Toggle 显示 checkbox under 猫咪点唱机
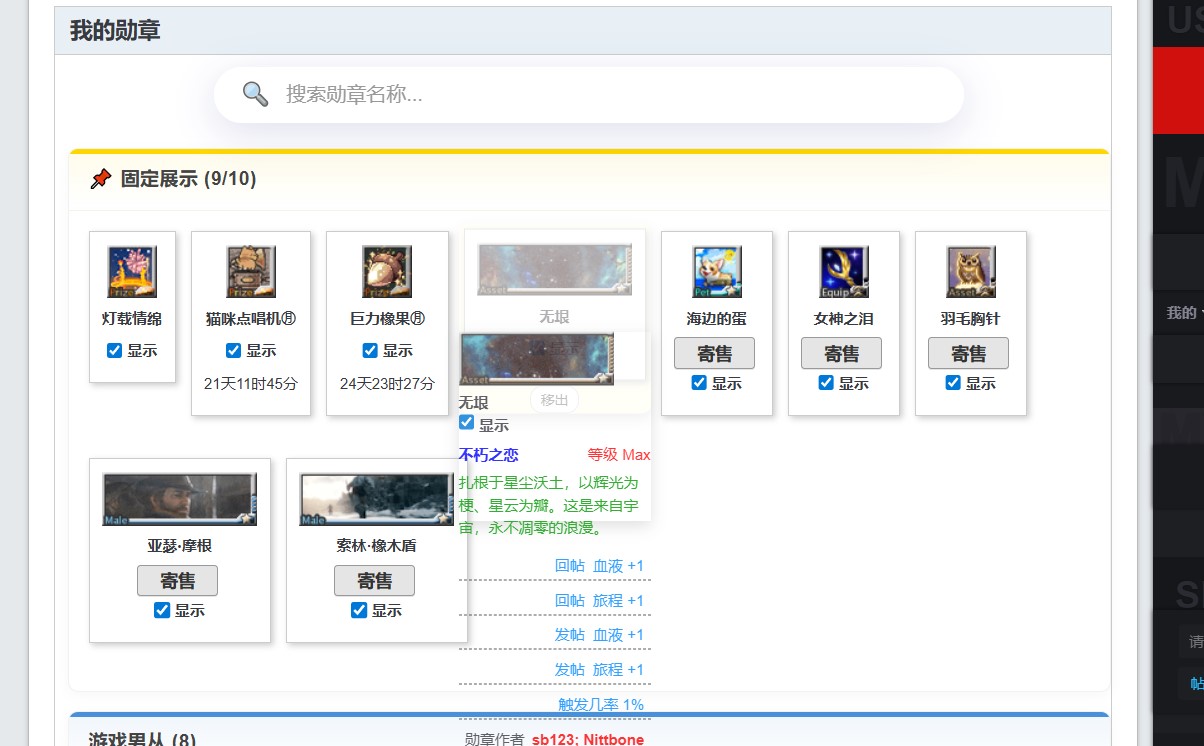Viewport: 1204px width, 746px height. (x=234, y=350)
